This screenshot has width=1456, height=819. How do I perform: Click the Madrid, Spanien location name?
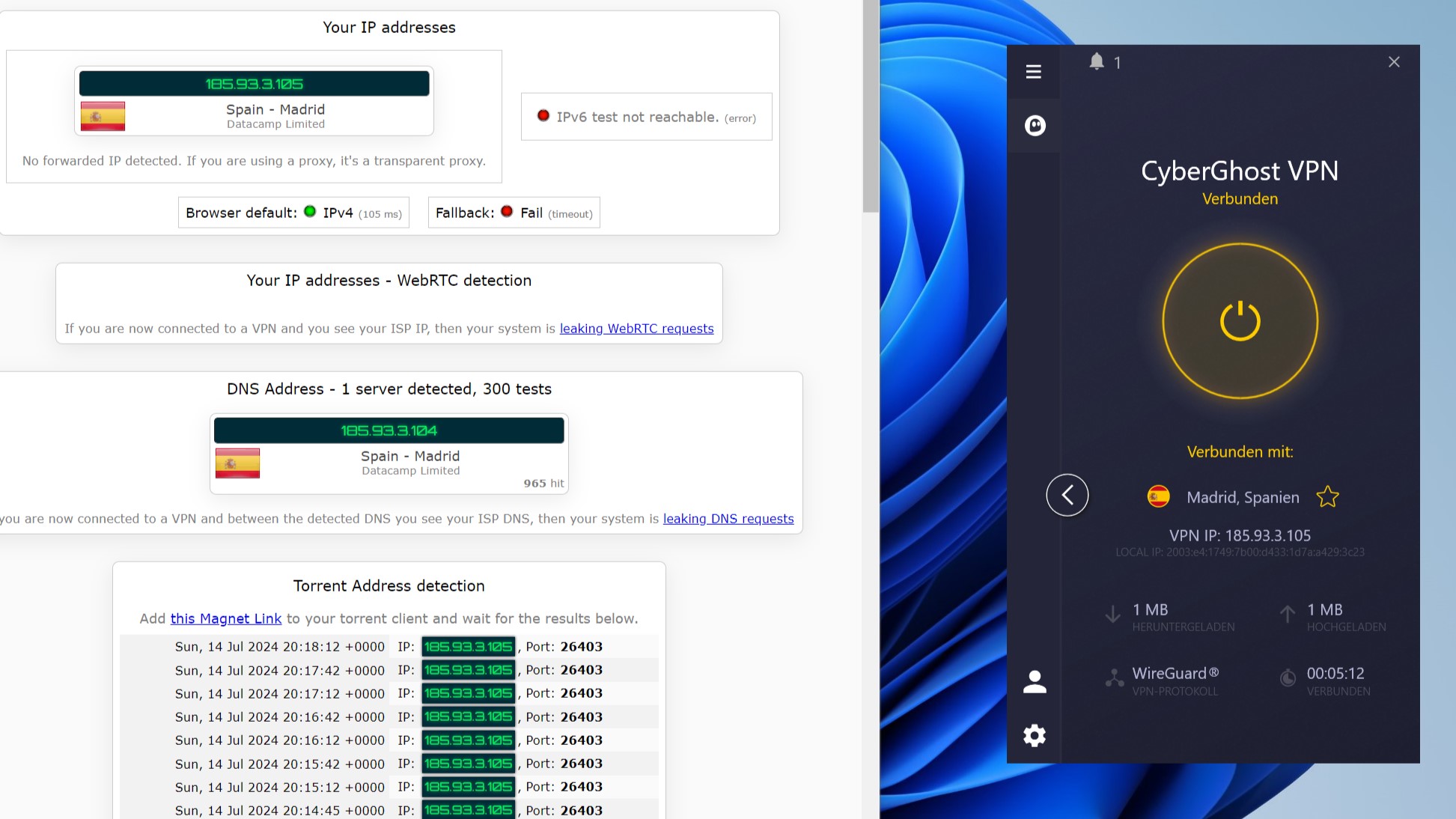[1243, 497]
